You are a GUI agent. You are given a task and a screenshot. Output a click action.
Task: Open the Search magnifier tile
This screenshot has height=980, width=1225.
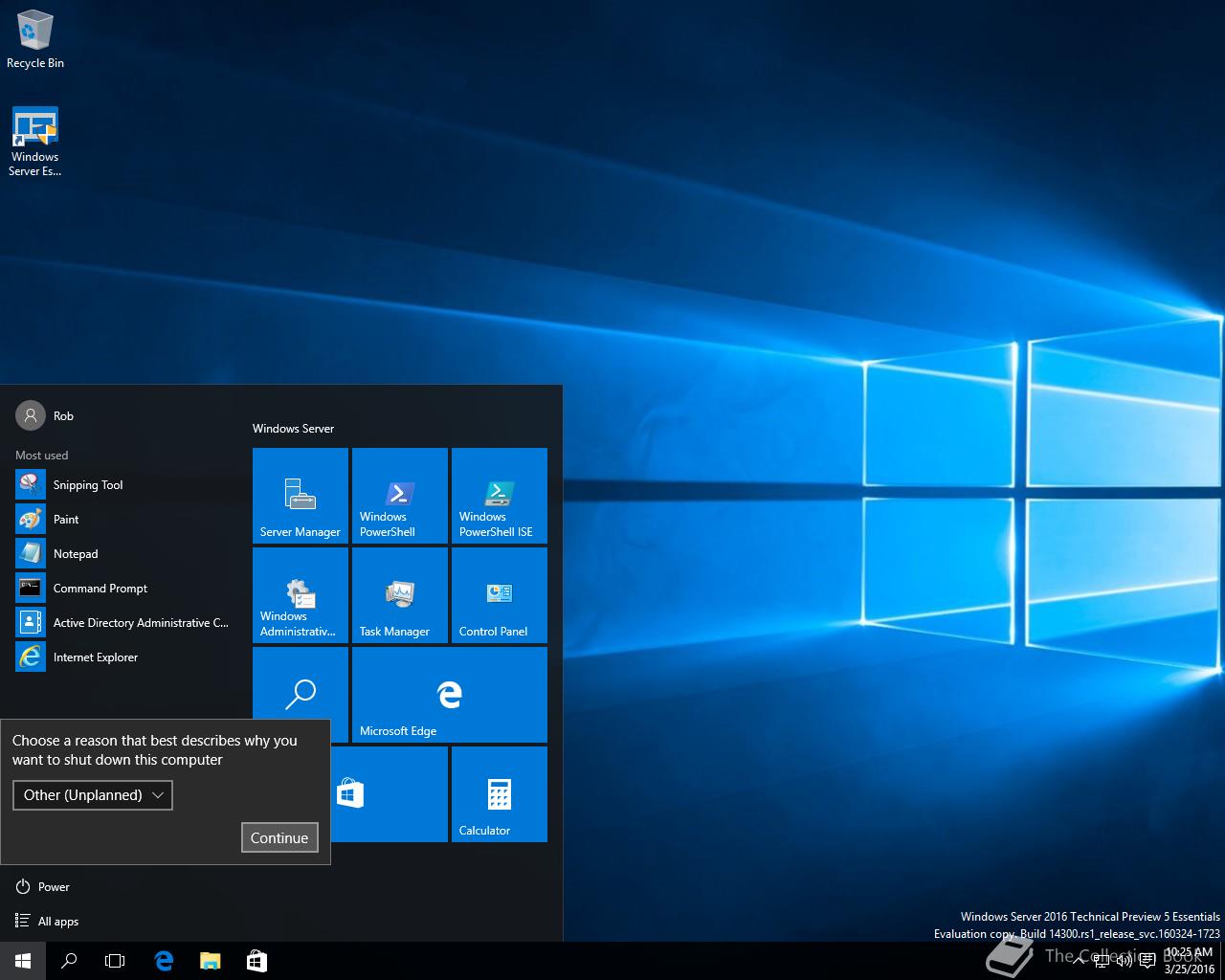[301, 683]
